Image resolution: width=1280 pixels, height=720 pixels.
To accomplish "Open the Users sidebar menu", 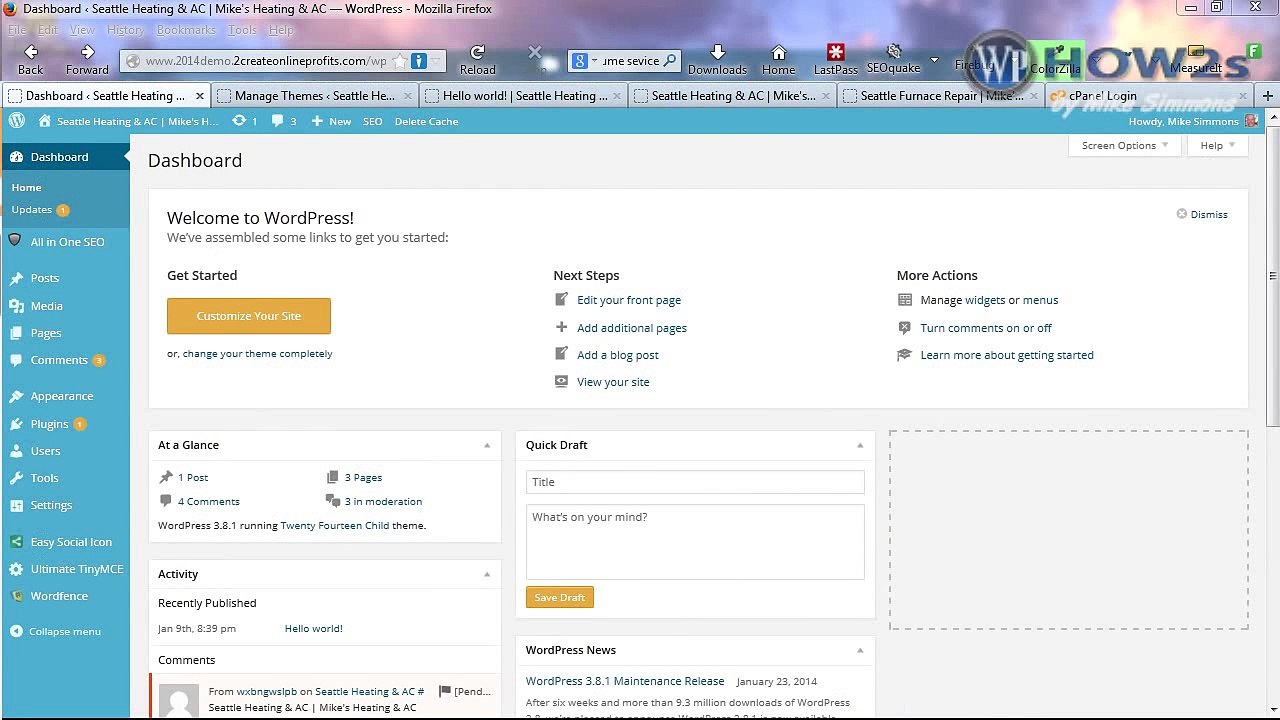I will coord(65,451).
